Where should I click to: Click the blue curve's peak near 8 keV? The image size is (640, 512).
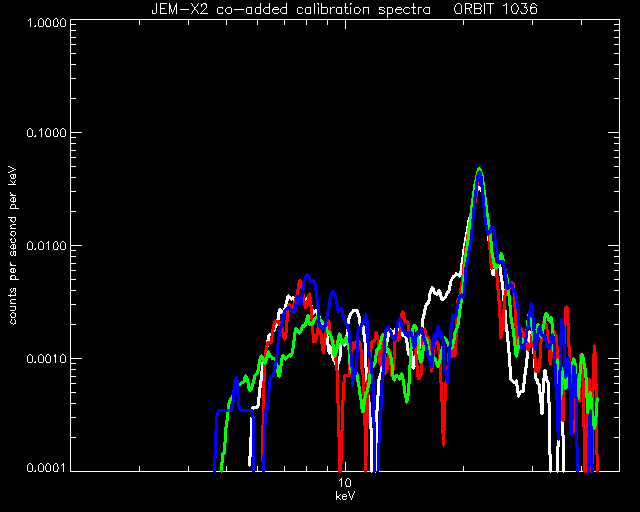click(307, 276)
